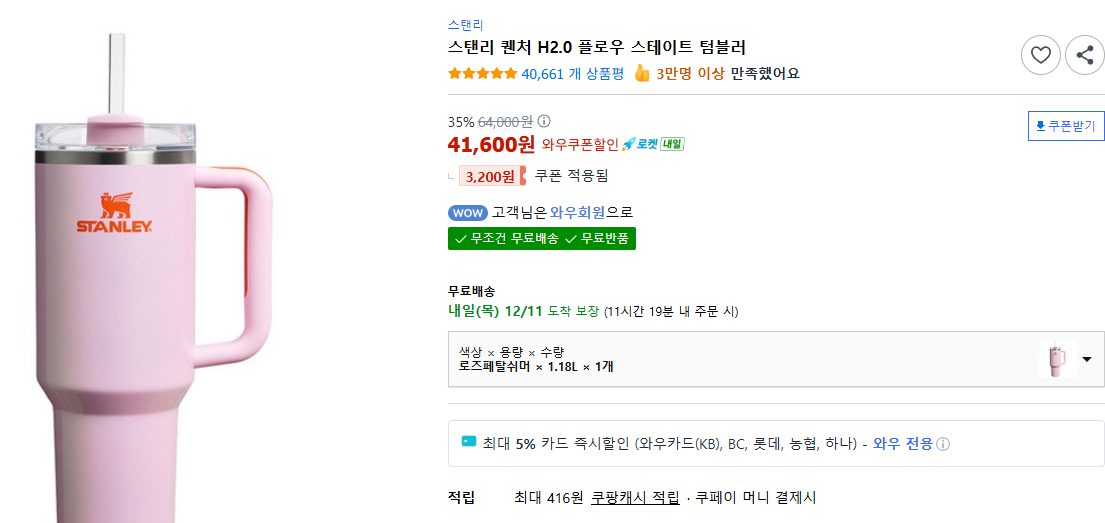Add the tumbler to wishlist with heart icon
This screenshot has height=523, width=1105.
tap(1040, 54)
